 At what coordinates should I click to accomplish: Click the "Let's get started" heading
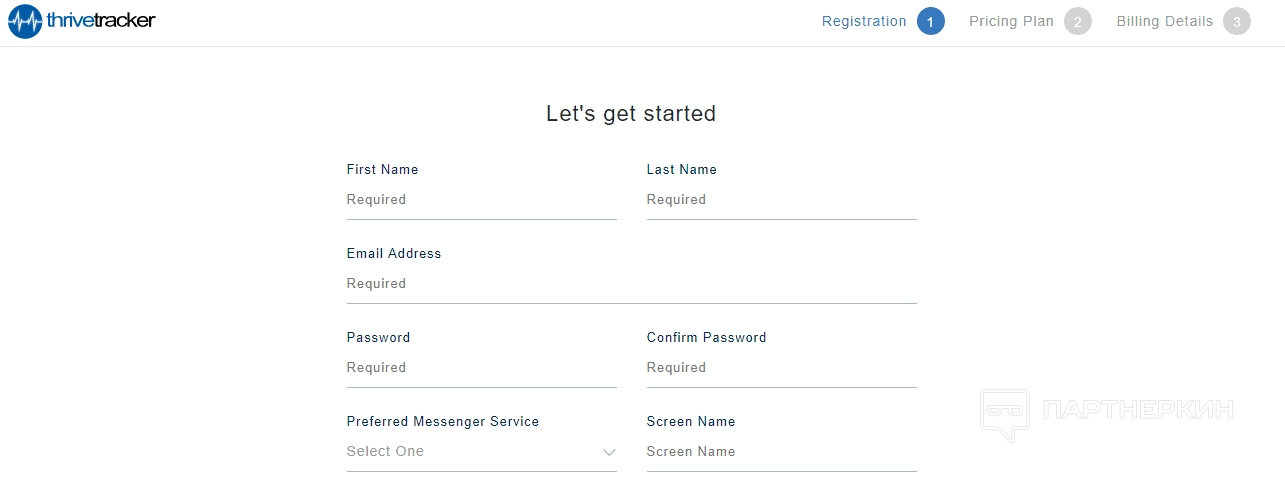click(x=631, y=114)
